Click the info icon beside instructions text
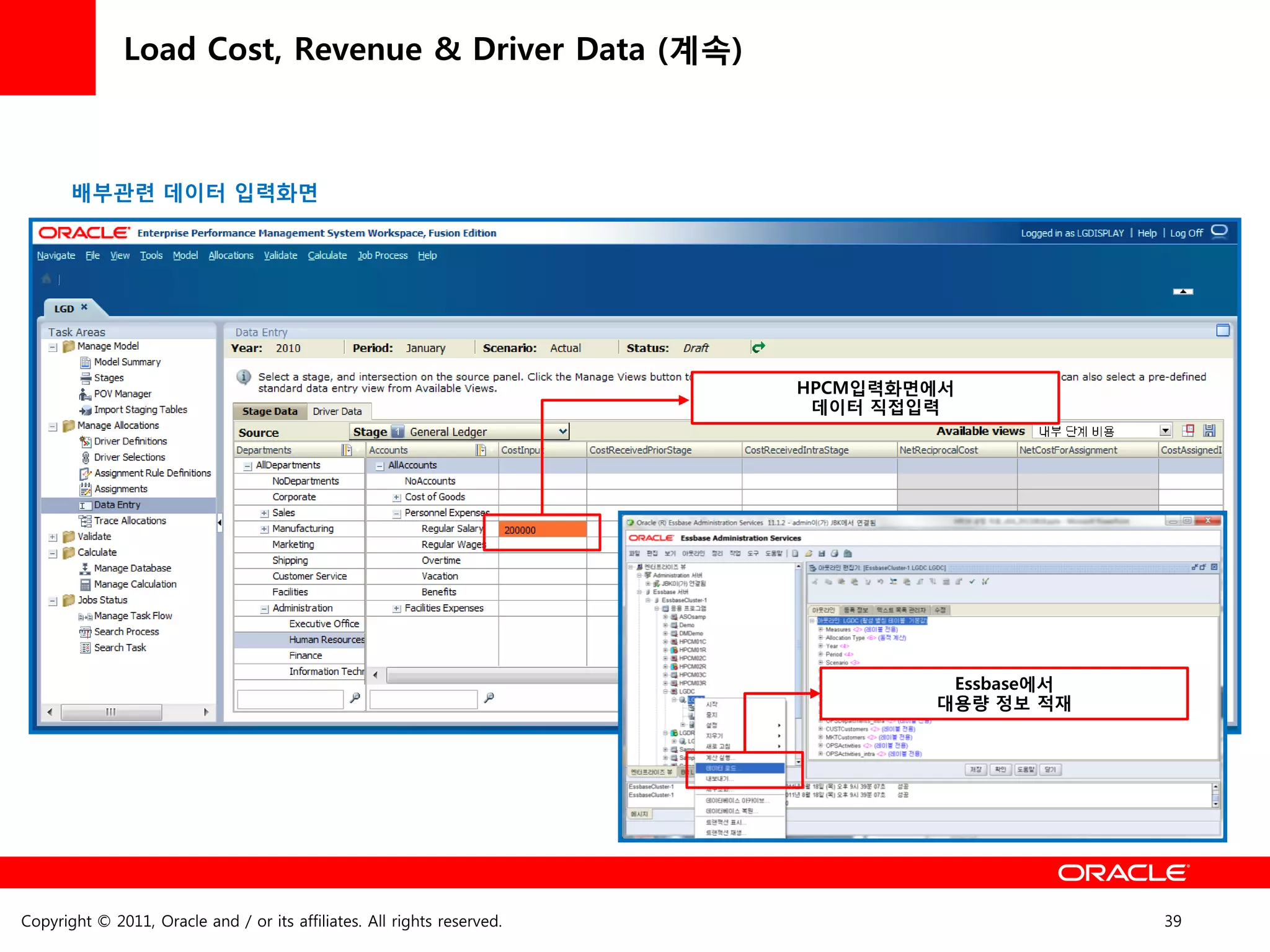Screen dimensions: 1270x952 (244, 377)
